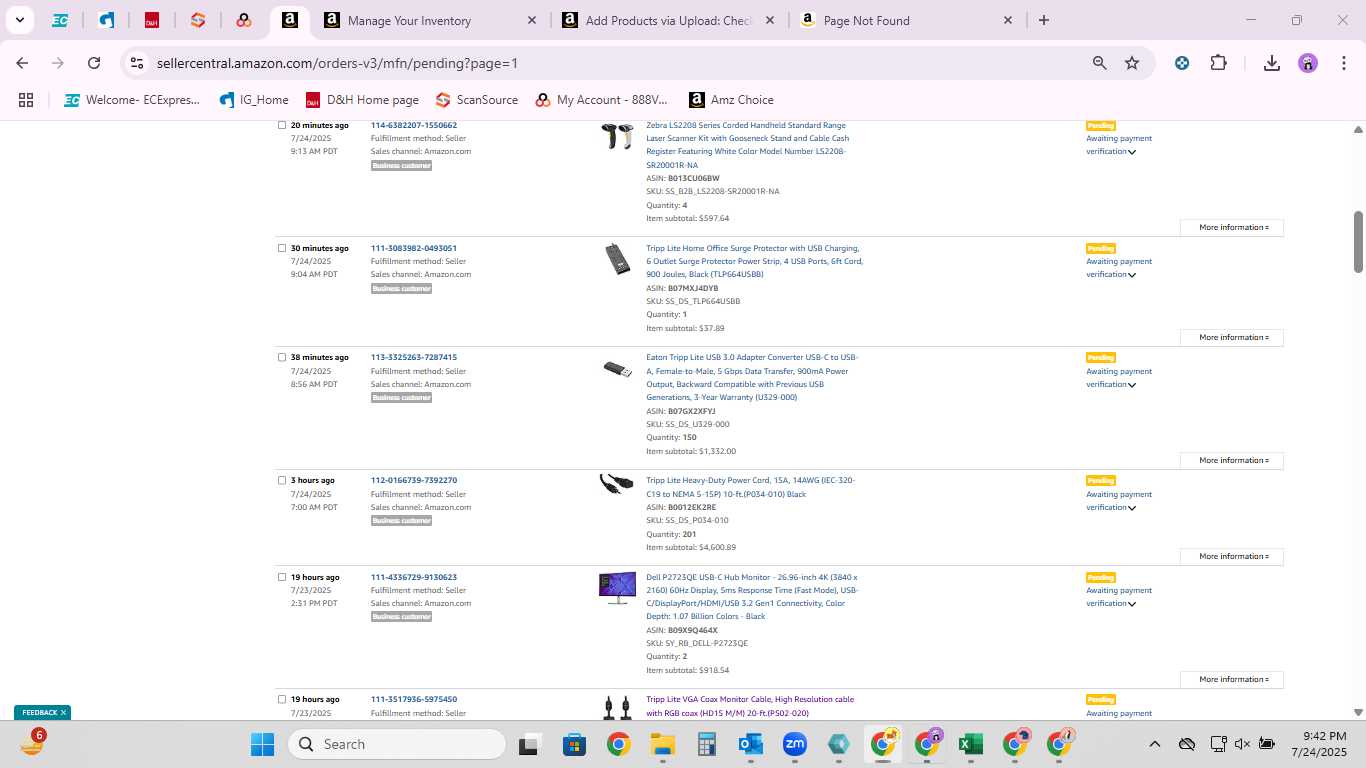
Task: Open File Explorer from the taskbar
Action: [x=662, y=744]
